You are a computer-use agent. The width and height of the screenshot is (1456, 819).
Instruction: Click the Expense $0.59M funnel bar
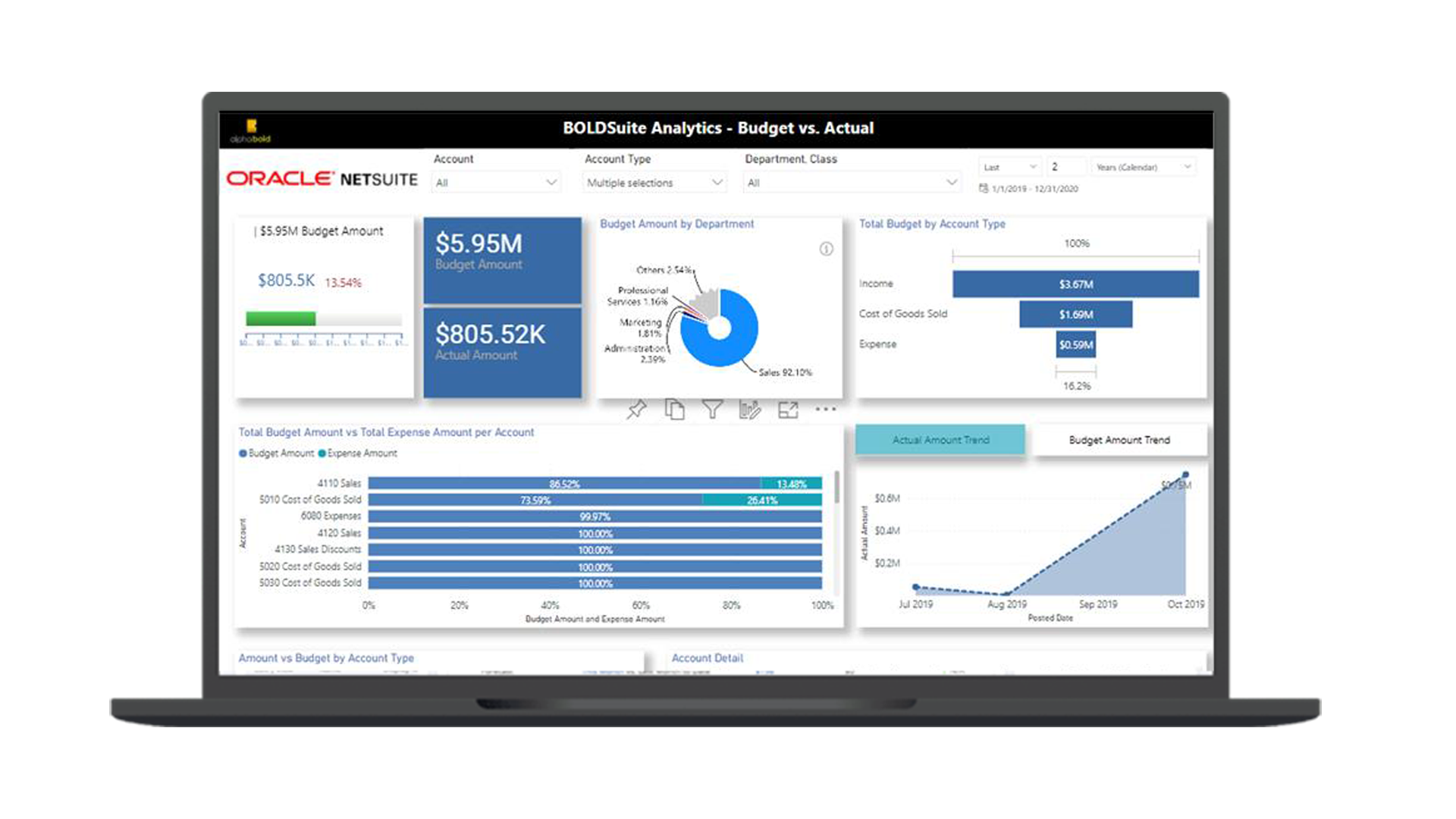click(x=1075, y=344)
